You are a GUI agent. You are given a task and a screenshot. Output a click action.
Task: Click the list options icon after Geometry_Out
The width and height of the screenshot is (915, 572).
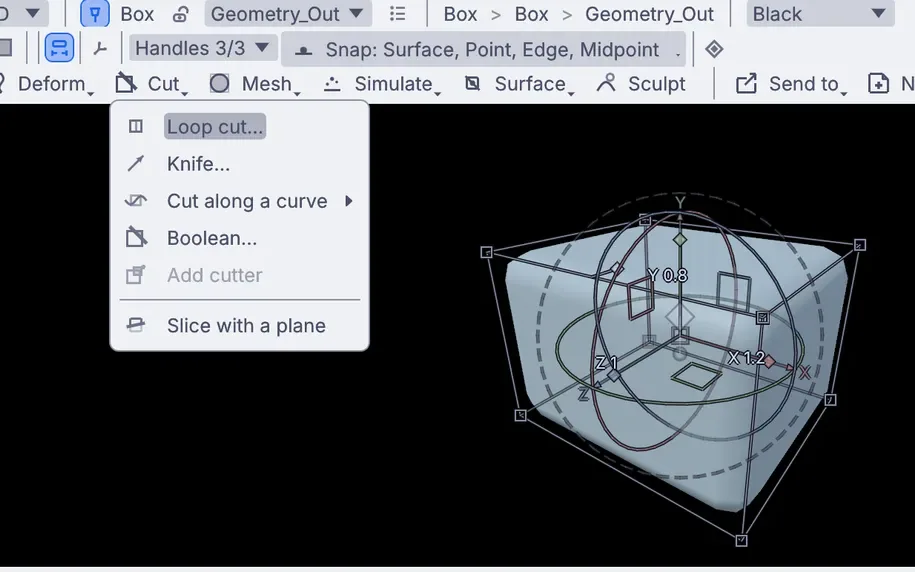pyautogui.click(x=397, y=13)
